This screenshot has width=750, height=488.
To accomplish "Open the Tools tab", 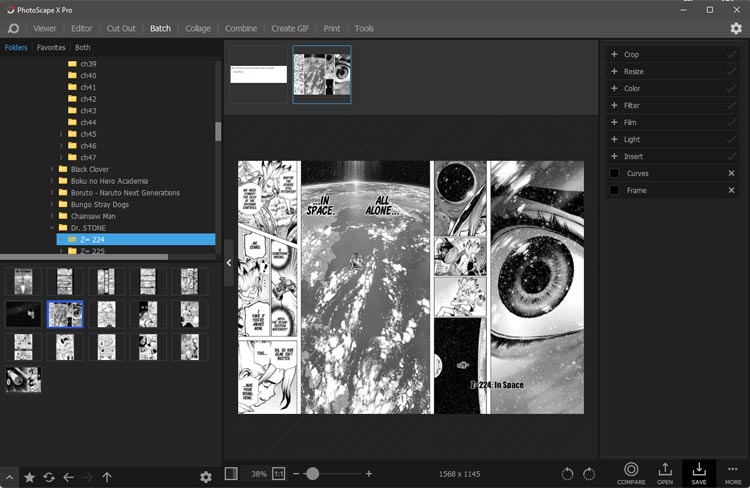I will click(x=364, y=28).
